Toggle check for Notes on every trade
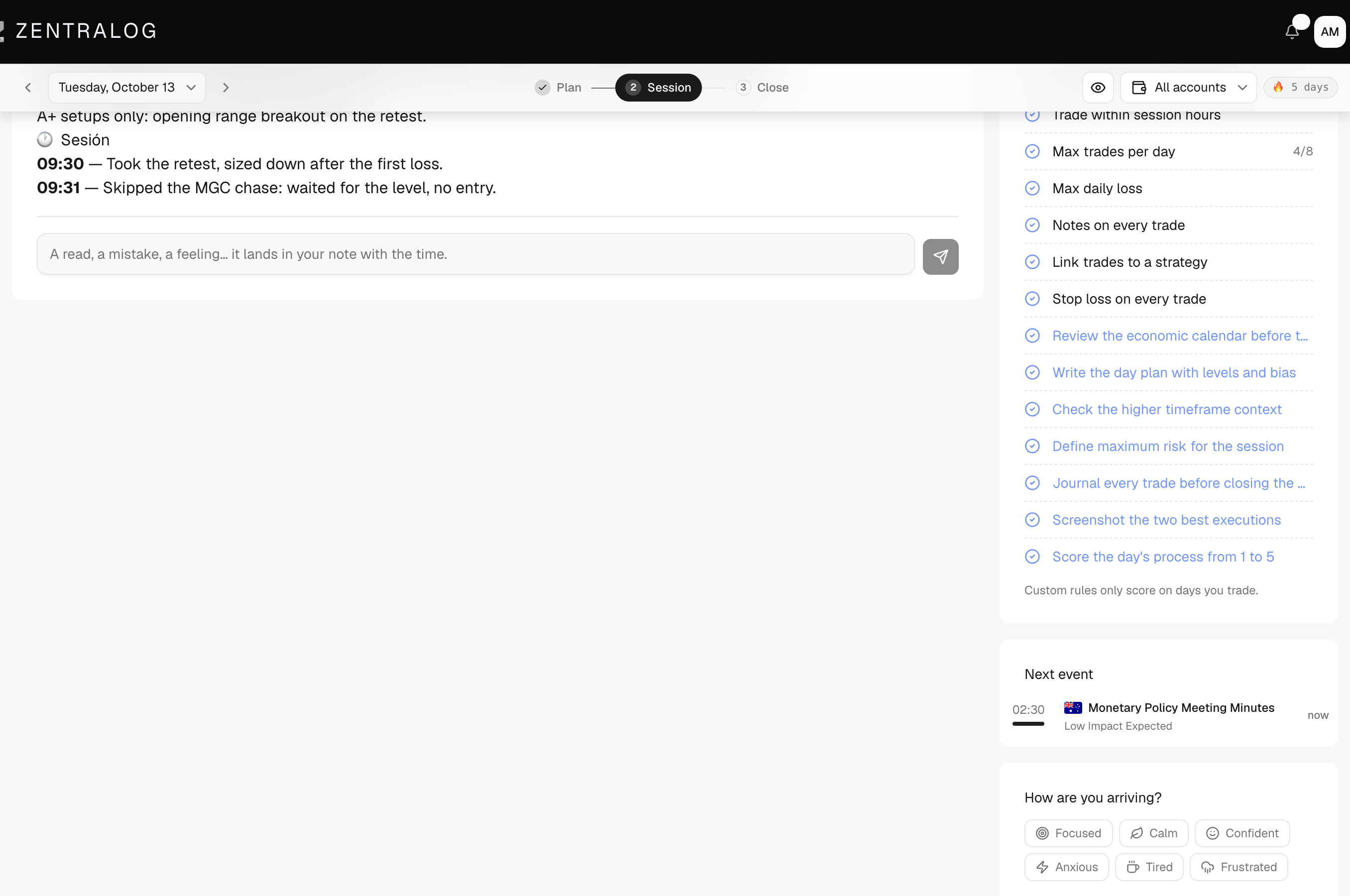Screen dimensions: 1350x896 tap(1032, 225)
